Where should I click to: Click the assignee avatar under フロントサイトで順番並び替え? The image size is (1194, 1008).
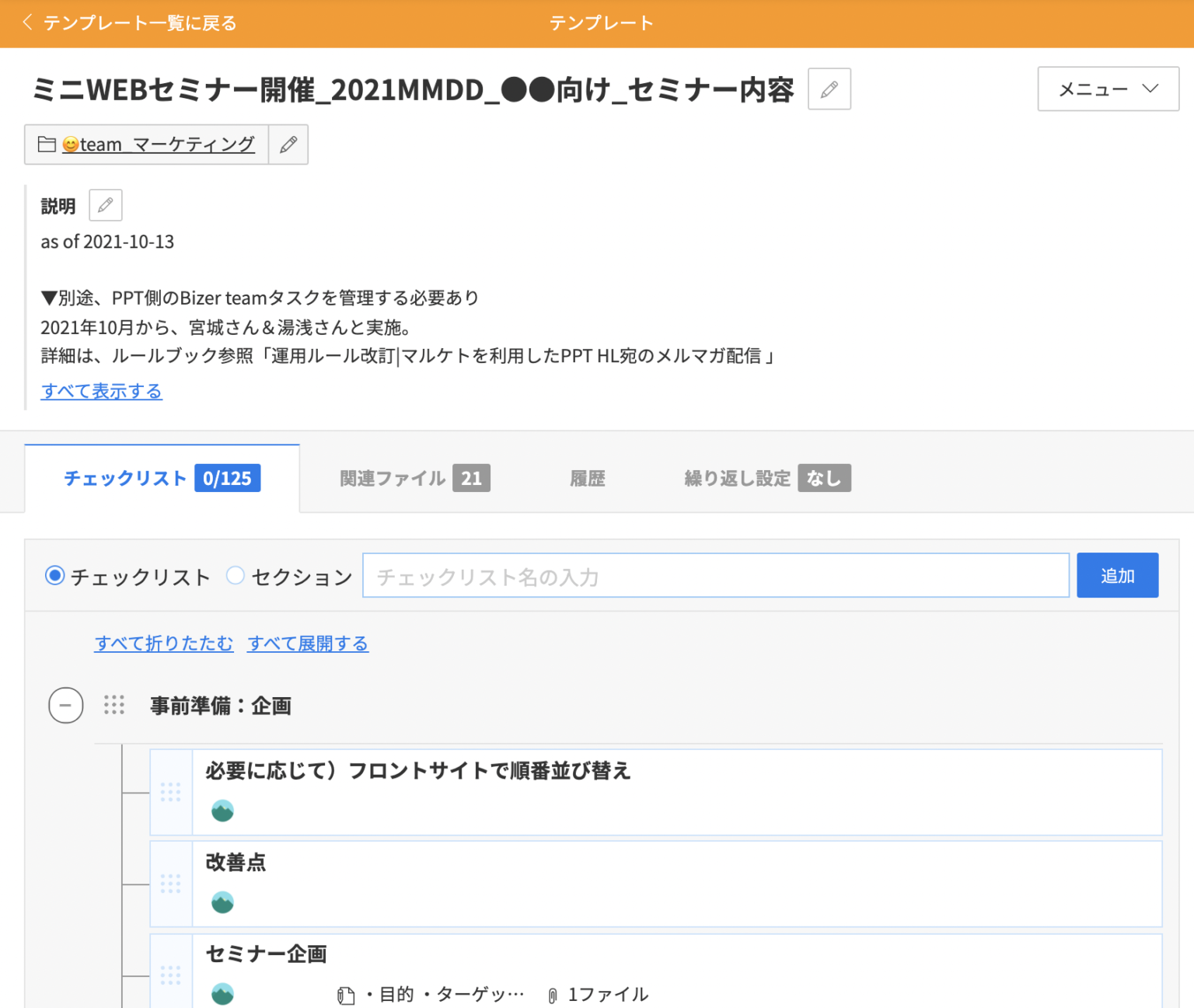[x=222, y=811]
